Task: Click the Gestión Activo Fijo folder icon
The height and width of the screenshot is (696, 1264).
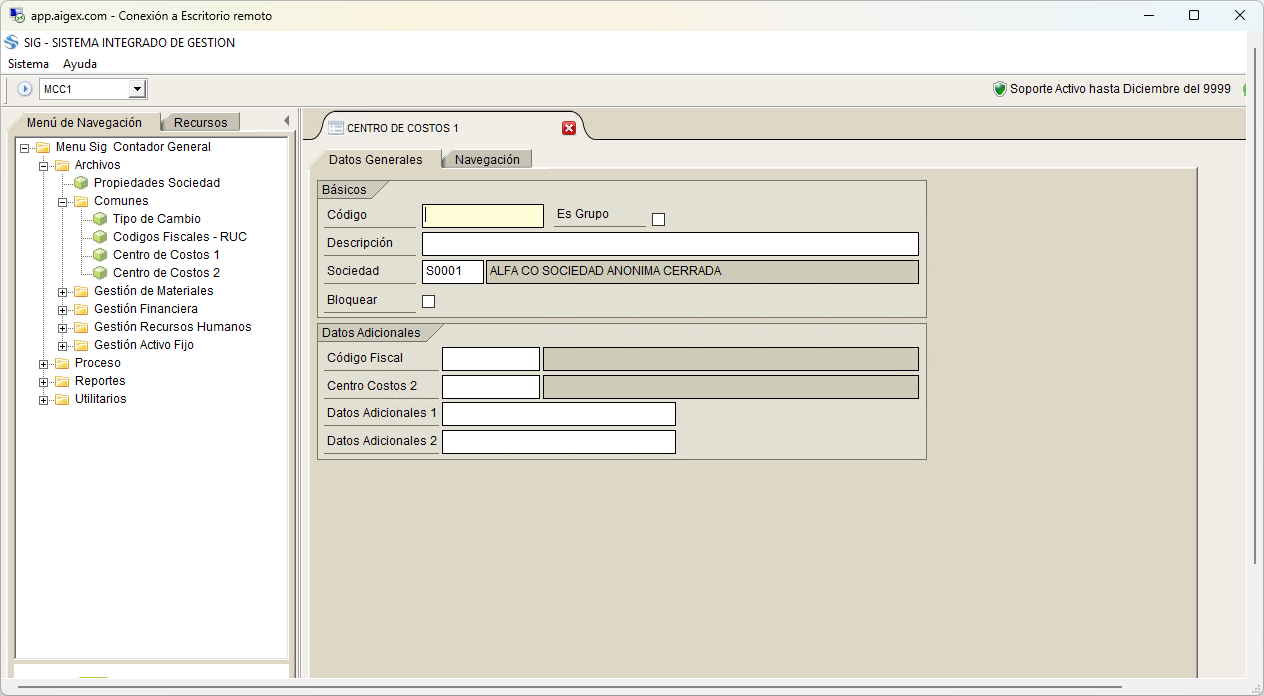Action: point(81,345)
